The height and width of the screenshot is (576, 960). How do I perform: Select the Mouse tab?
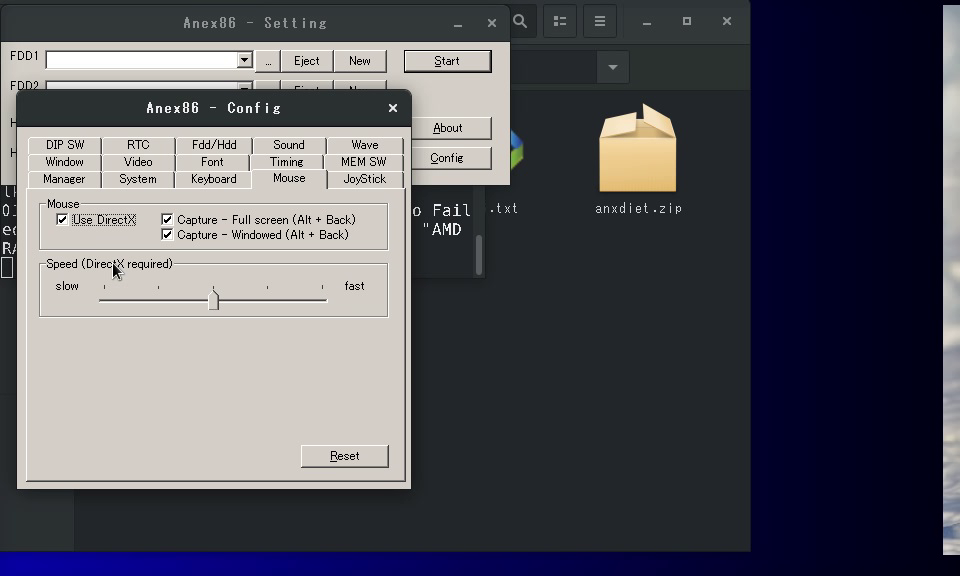click(x=289, y=178)
